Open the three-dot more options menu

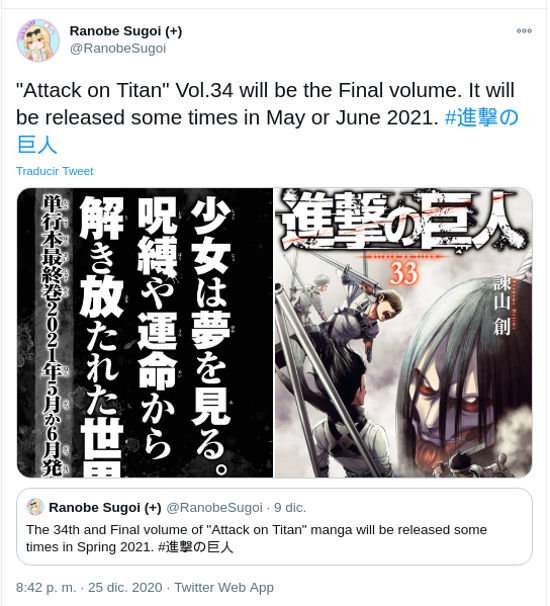524,31
